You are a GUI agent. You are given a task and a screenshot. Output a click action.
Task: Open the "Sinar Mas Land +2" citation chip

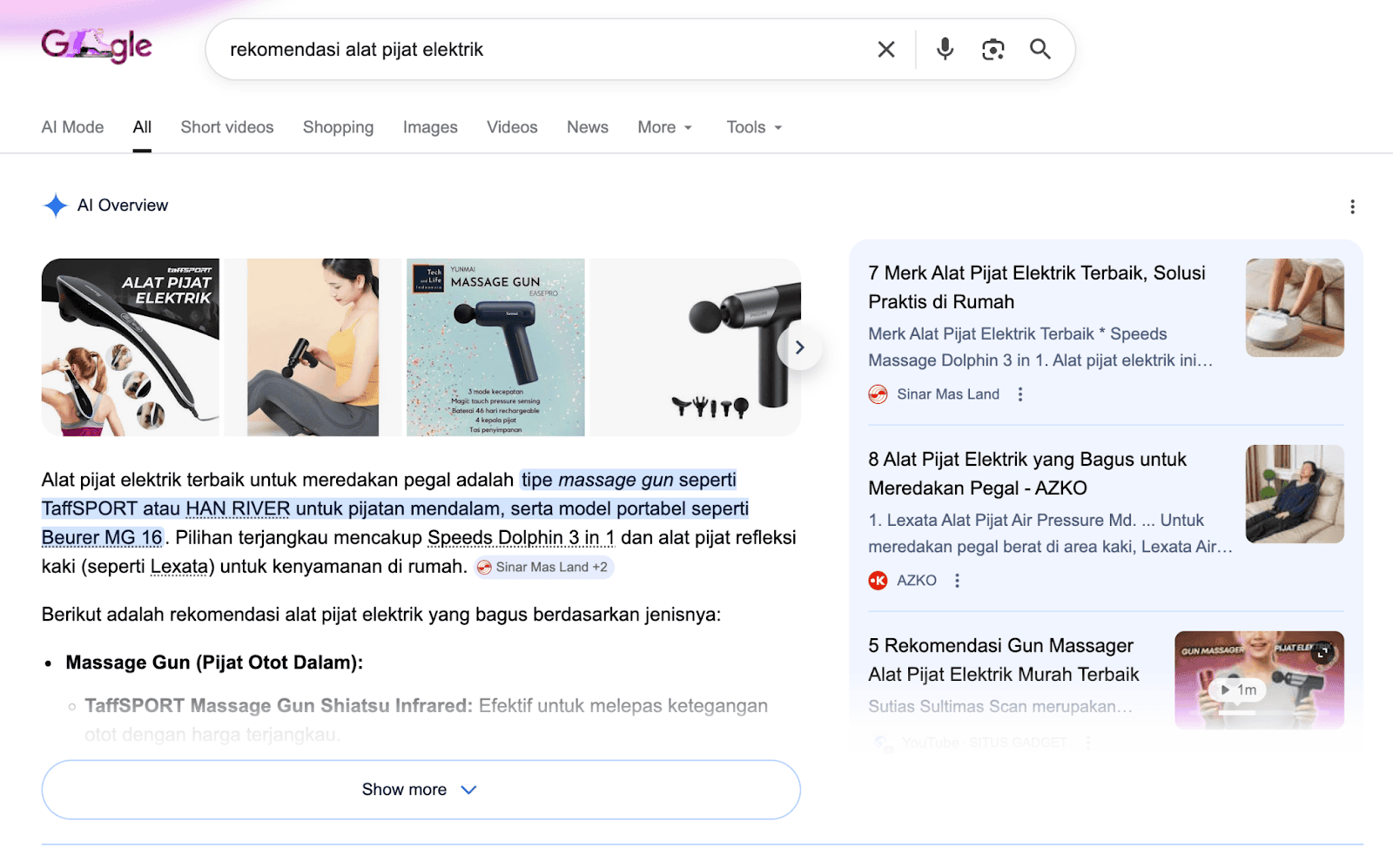coord(544,567)
